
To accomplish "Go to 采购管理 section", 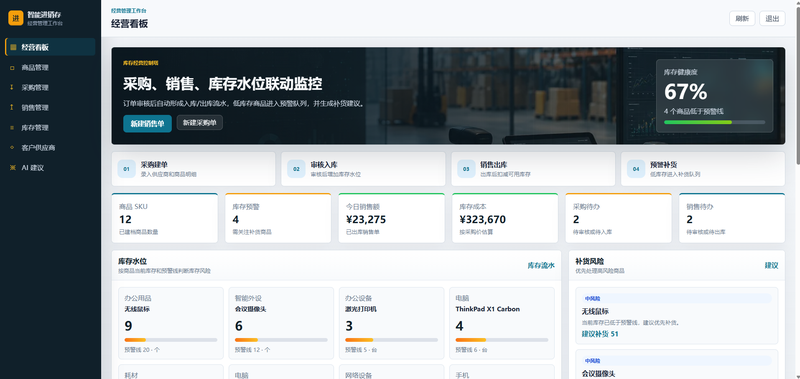I will (x=50, y=87).
